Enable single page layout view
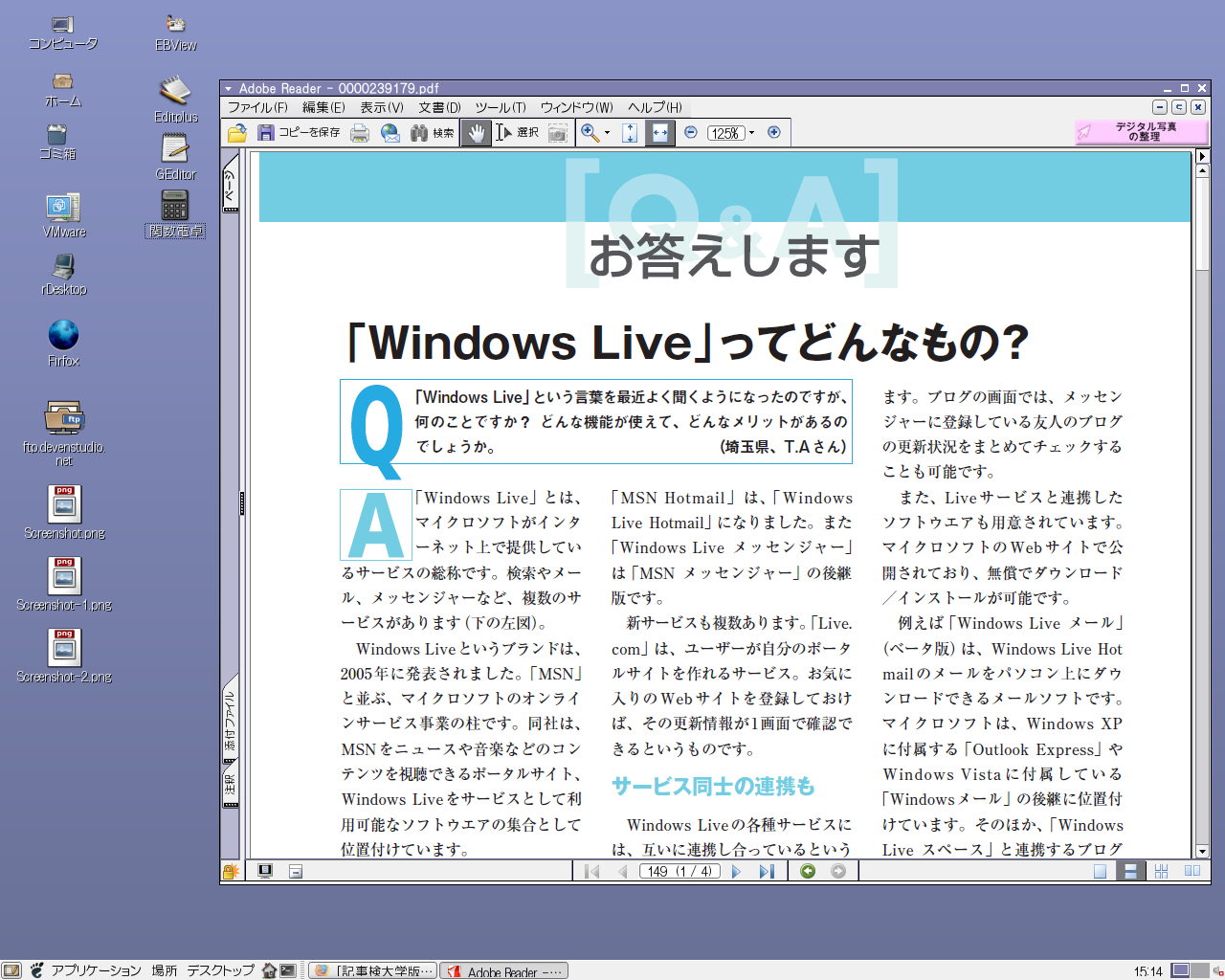This screenshot has height=980, width=1225. click(1100, 871)
